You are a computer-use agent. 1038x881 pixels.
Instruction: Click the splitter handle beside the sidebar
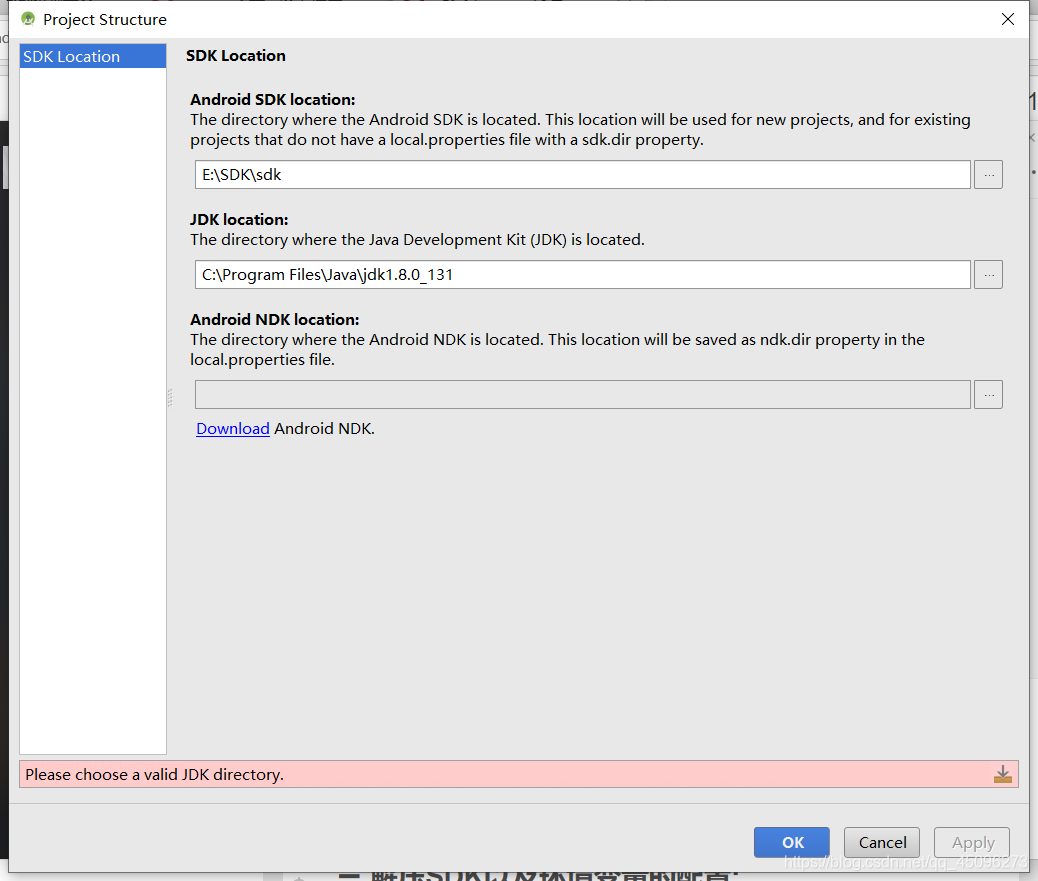[x=170, y=397]
